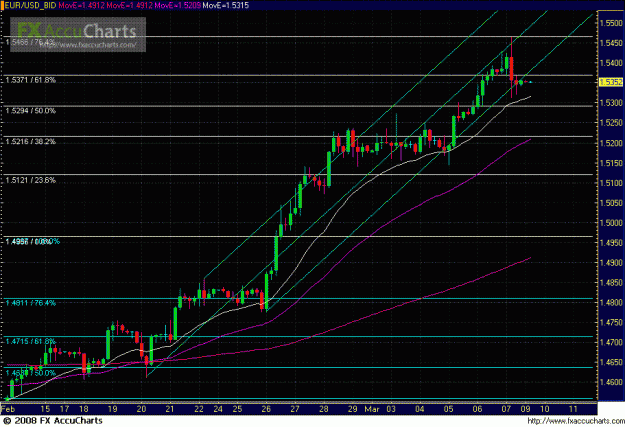This screenshot has width=625, height=427.
Task: Select the yellow 1.5352 current price tag
Action: [611, 82]
